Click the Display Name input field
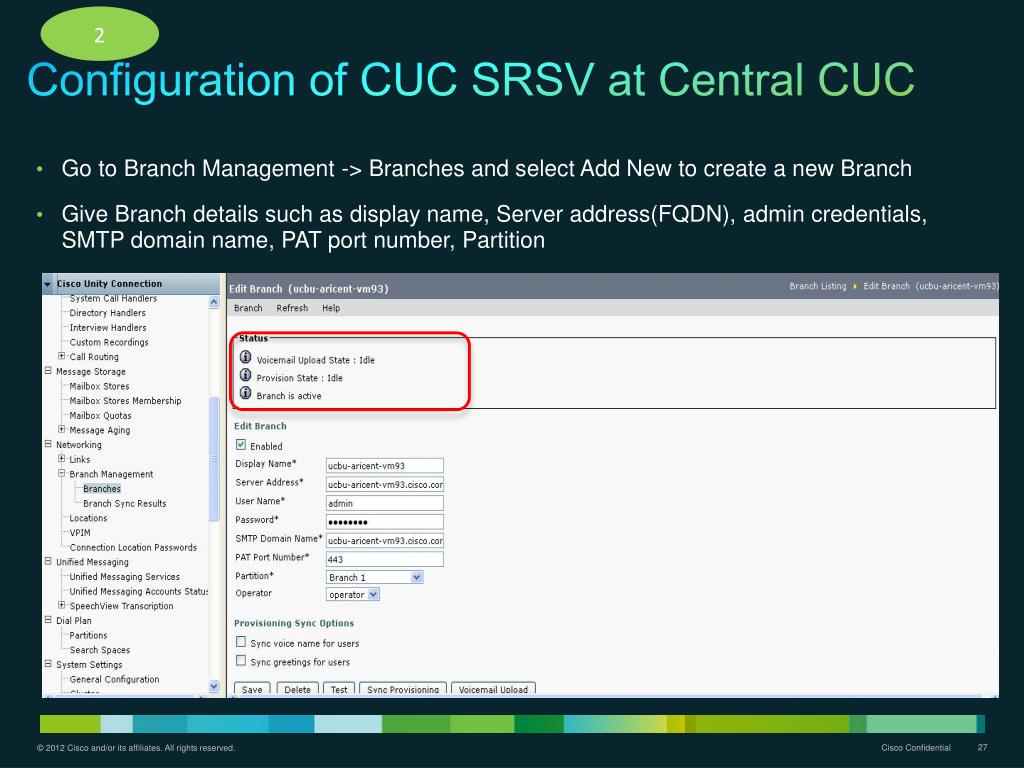The height and width of the screenshot is (768, 1024). (x=385, y=466)
